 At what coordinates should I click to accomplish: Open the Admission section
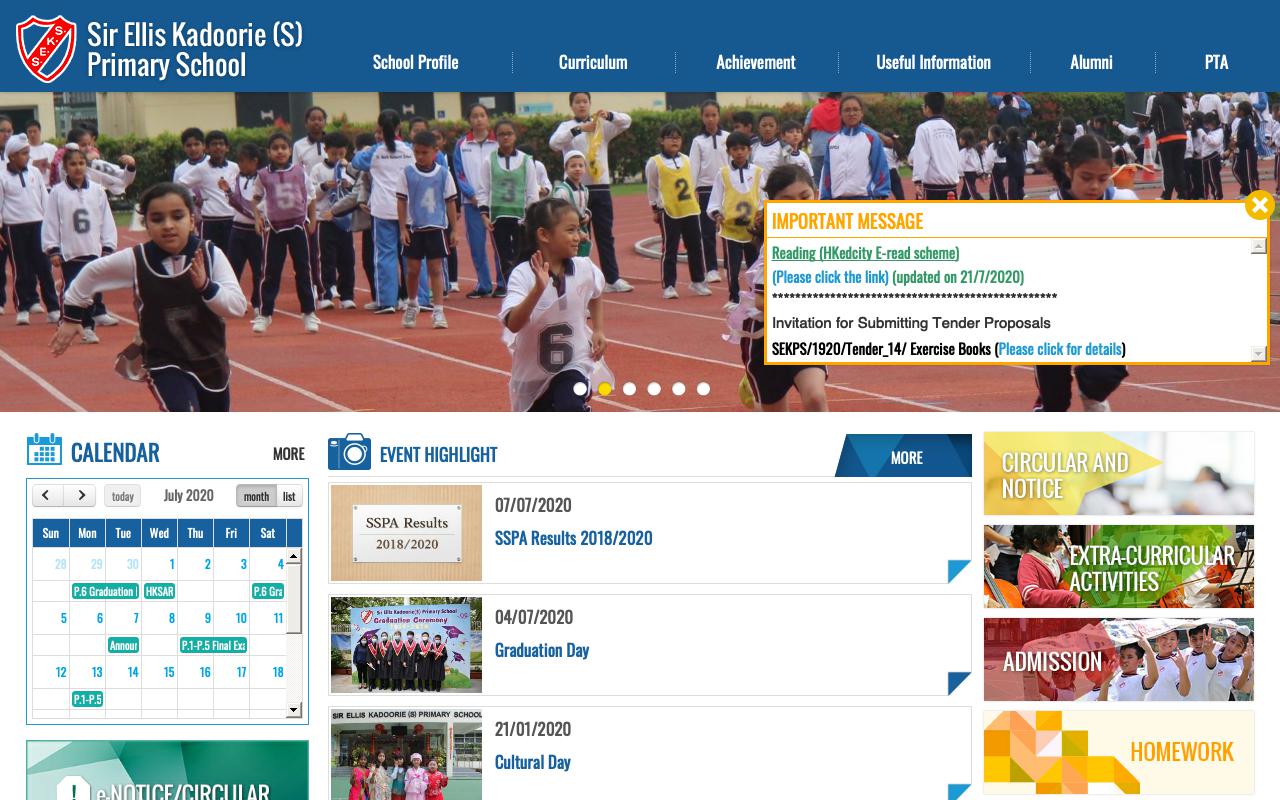point(1118,660)
